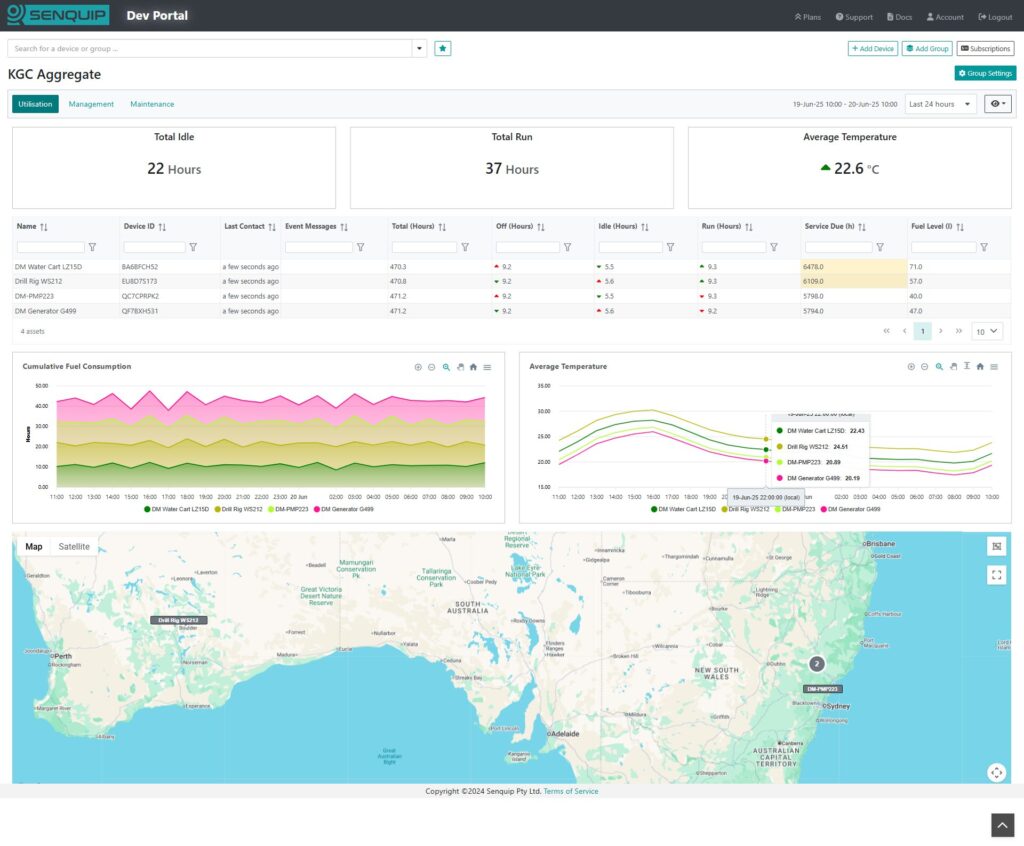Viewport: 1024px width, 846px height.
Task: Click the star favorites icon beside search
Action: pos(443,48)
